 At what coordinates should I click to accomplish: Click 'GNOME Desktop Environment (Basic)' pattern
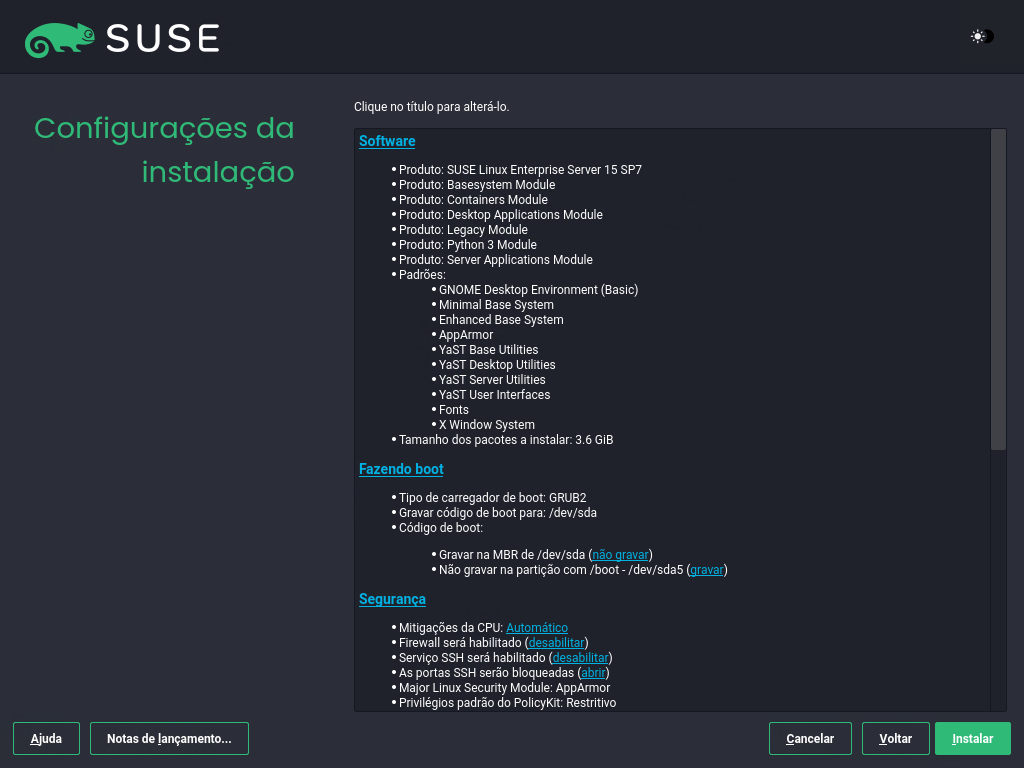538,290
